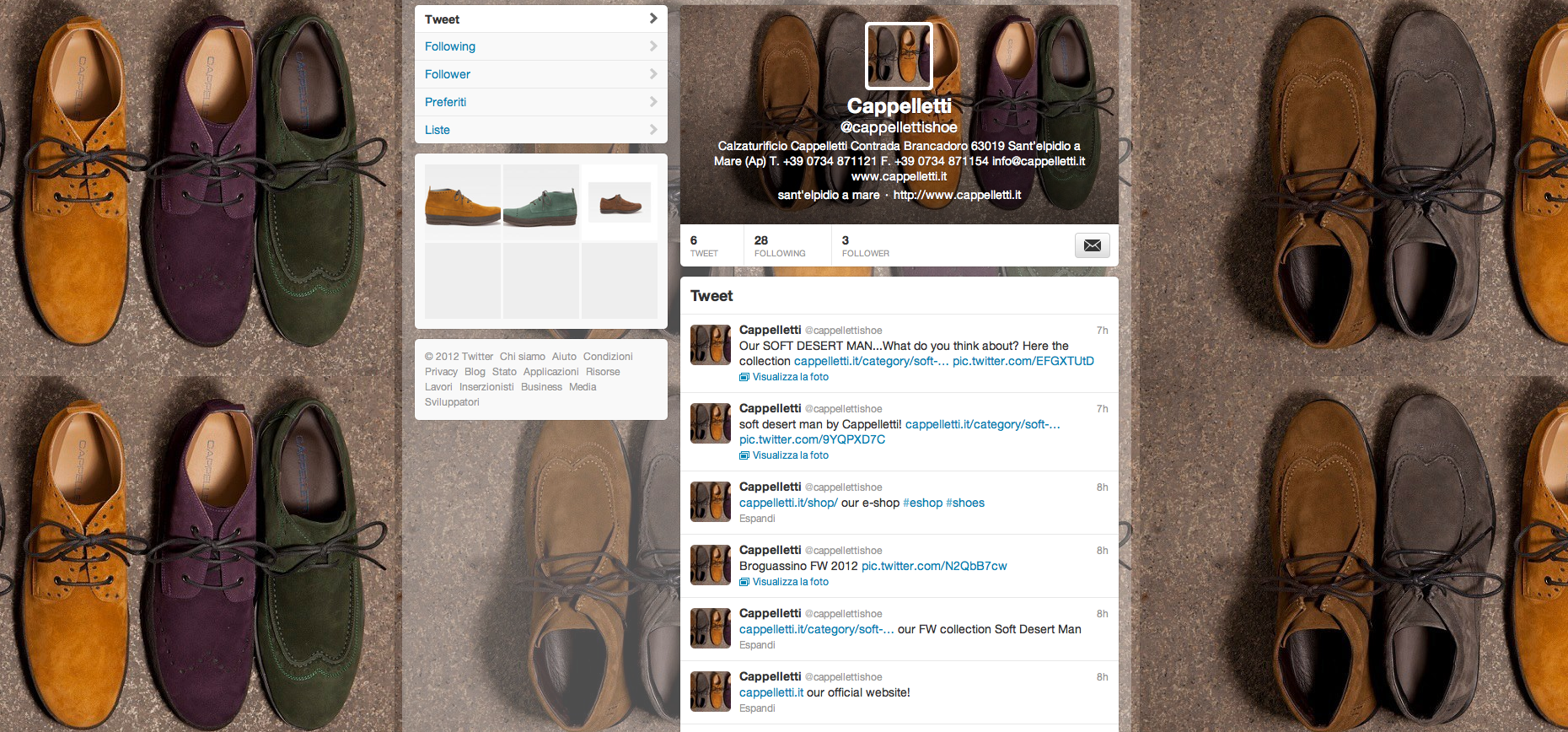Viewport: 1568px width, 732px height.
Task: Open Inserzionisti footer link
Action: pyautogui.click(x=486, y=387)
